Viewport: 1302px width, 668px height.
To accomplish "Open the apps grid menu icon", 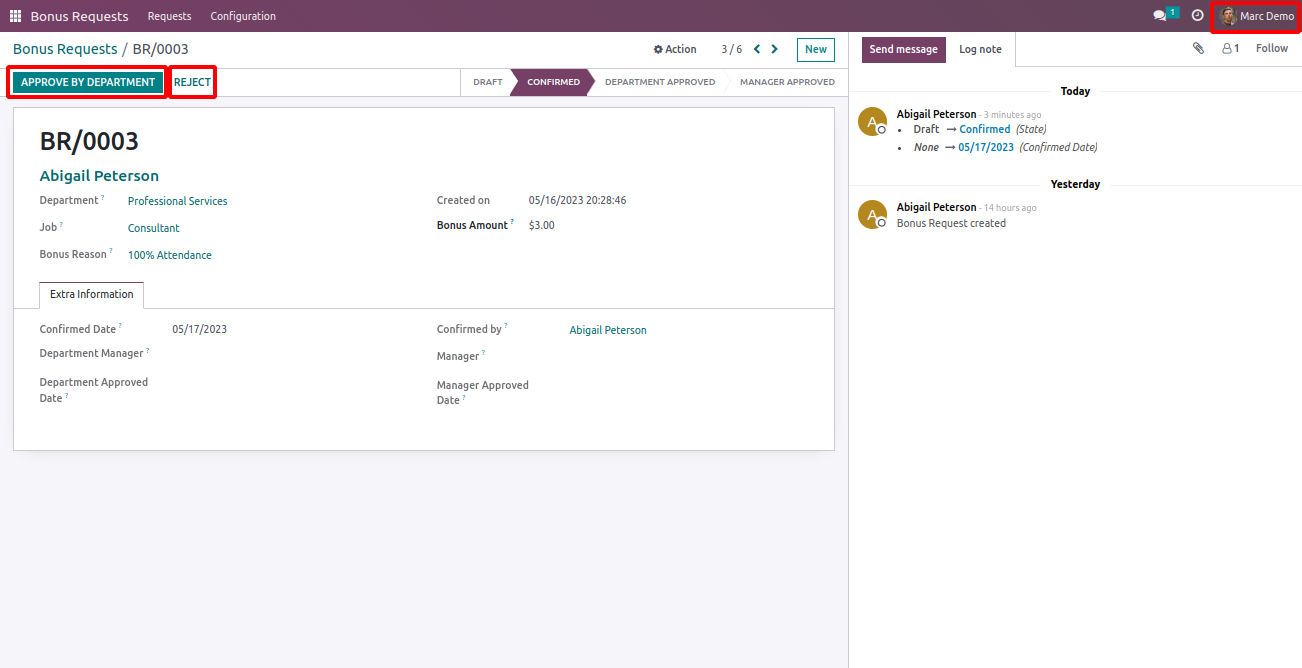I will pos(15,16).
